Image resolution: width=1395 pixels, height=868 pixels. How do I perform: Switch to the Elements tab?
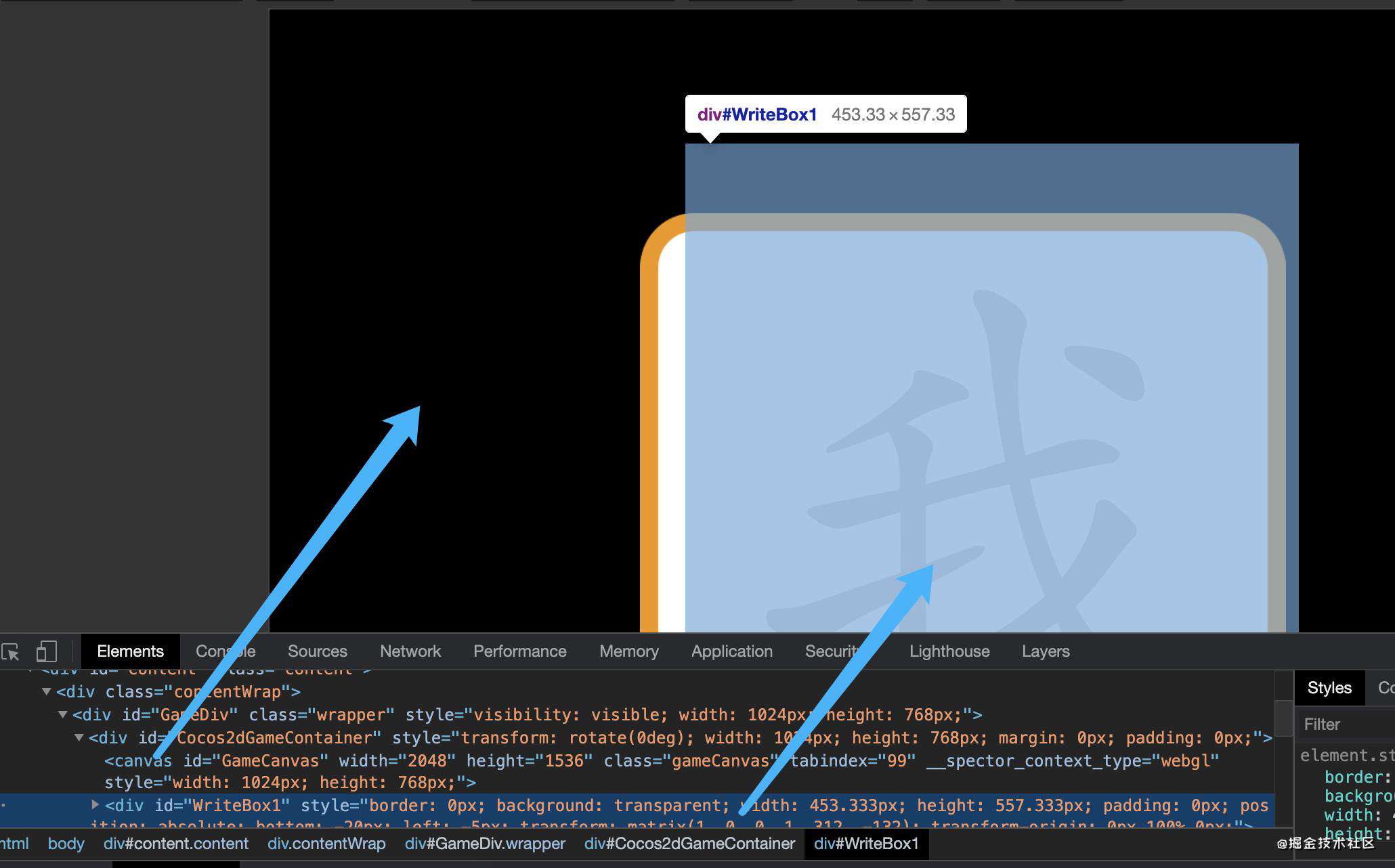(x=130, y=651)
